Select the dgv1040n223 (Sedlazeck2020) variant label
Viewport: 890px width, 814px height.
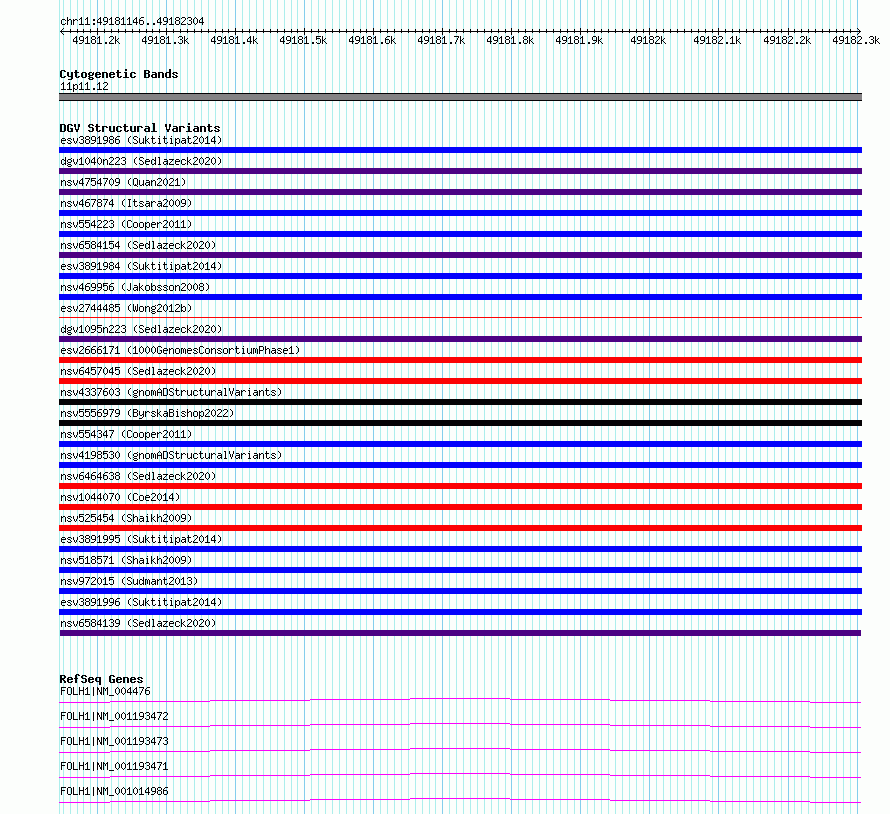point(141,161)
